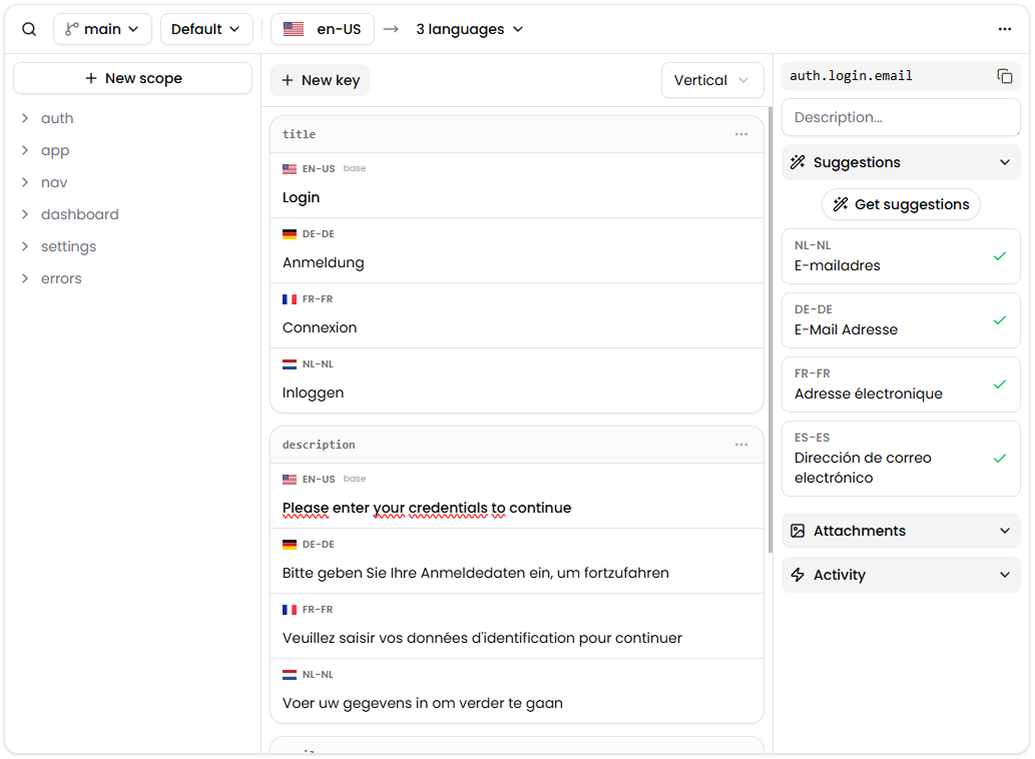Focus the Description field
This screenshot has height=759, width=1035.
click(901, 117)
